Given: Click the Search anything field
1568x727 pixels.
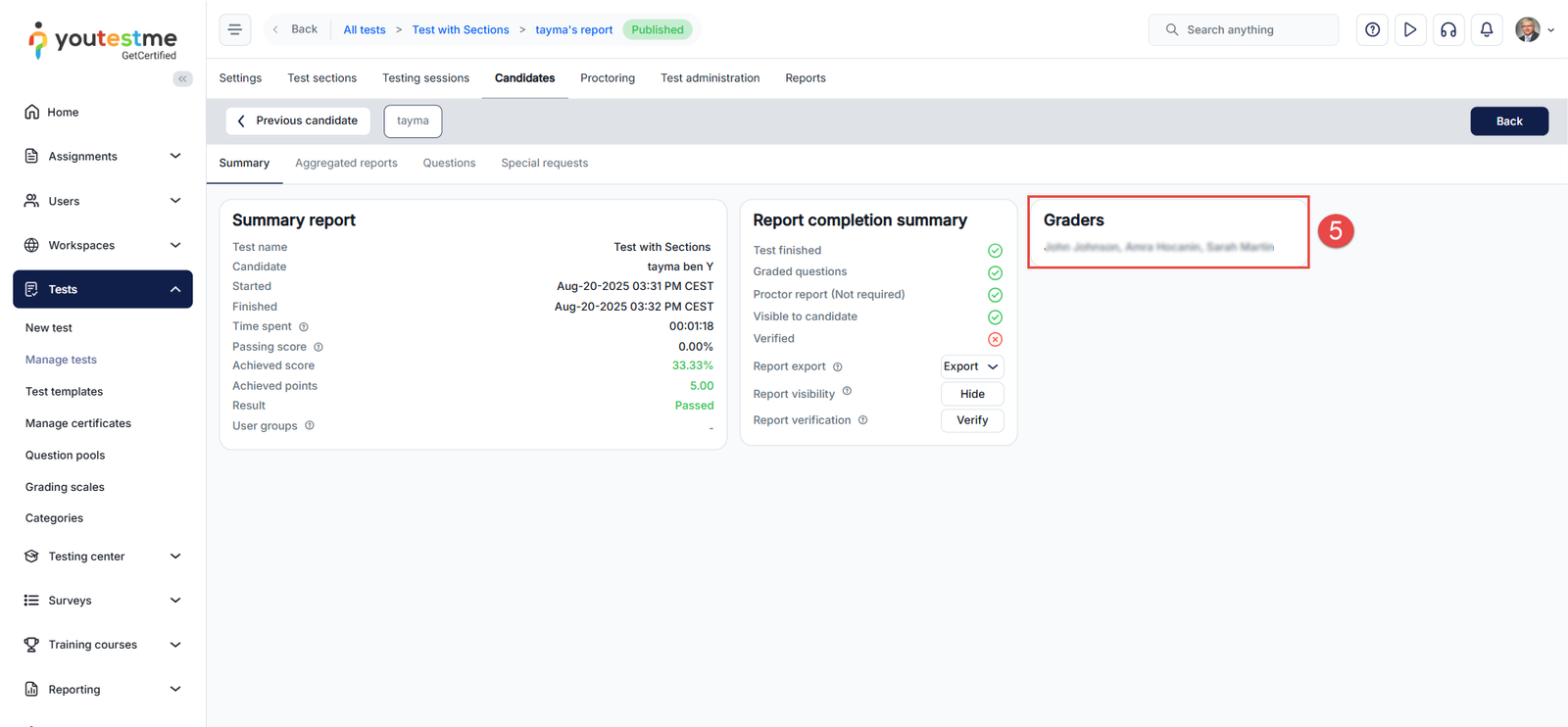Looking at the screenshot, I should tap(1243, 29).
